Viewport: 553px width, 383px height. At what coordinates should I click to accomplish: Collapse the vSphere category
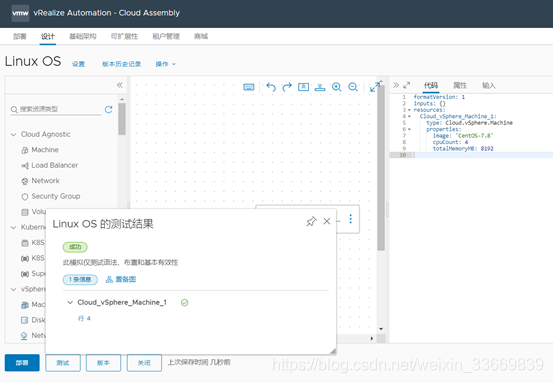click(x=13, y=290)
